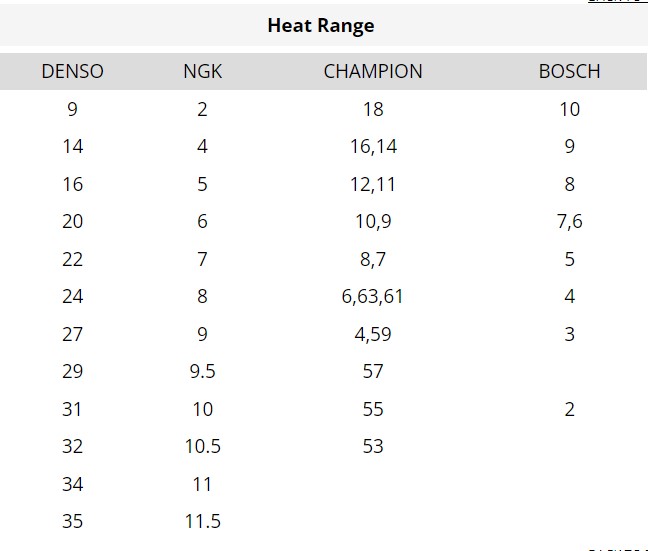Select the CHAMPION column header

373,71
